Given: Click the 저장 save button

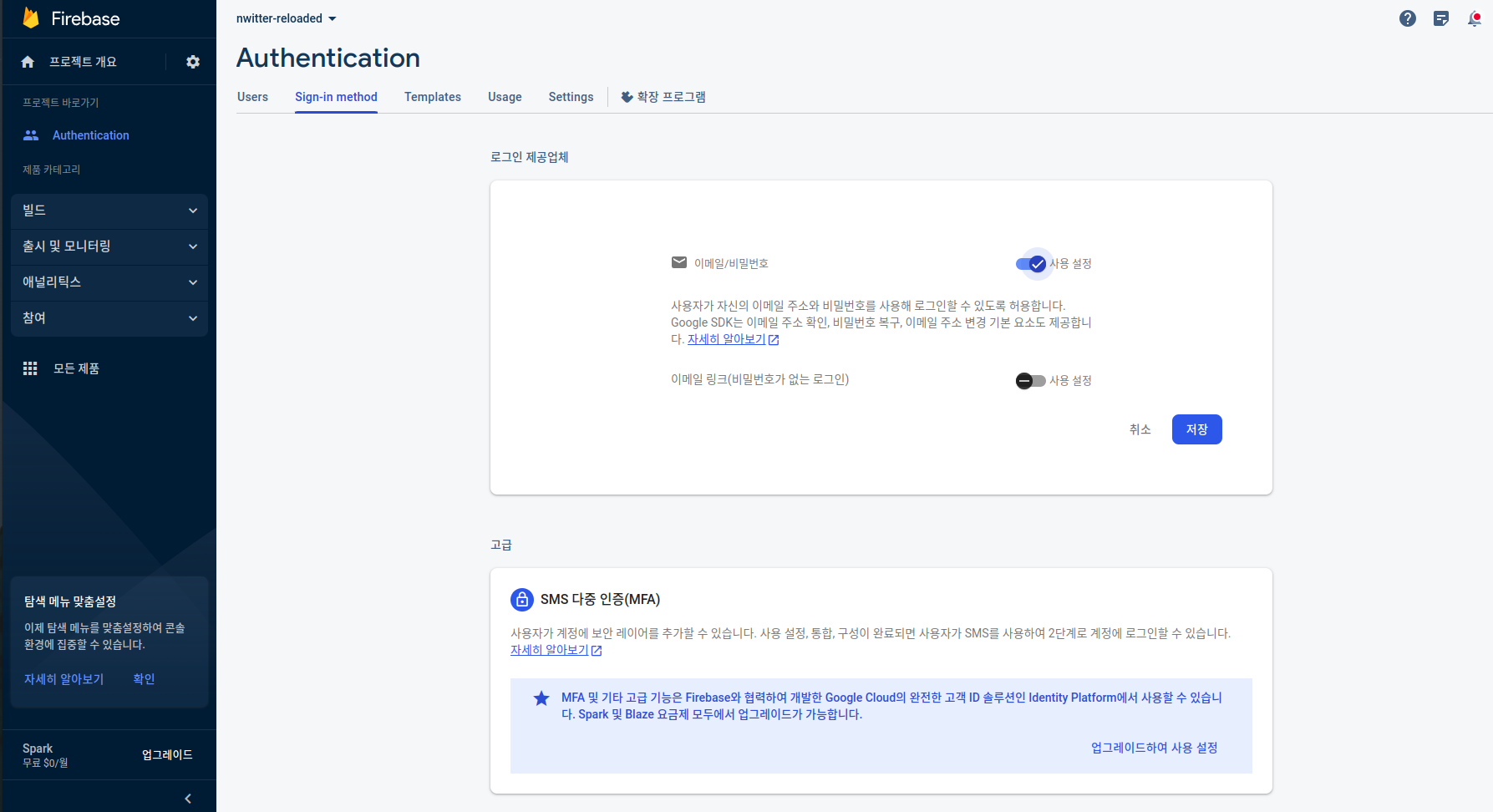Looking at the screenshot, I should [x=1196, y=429].
